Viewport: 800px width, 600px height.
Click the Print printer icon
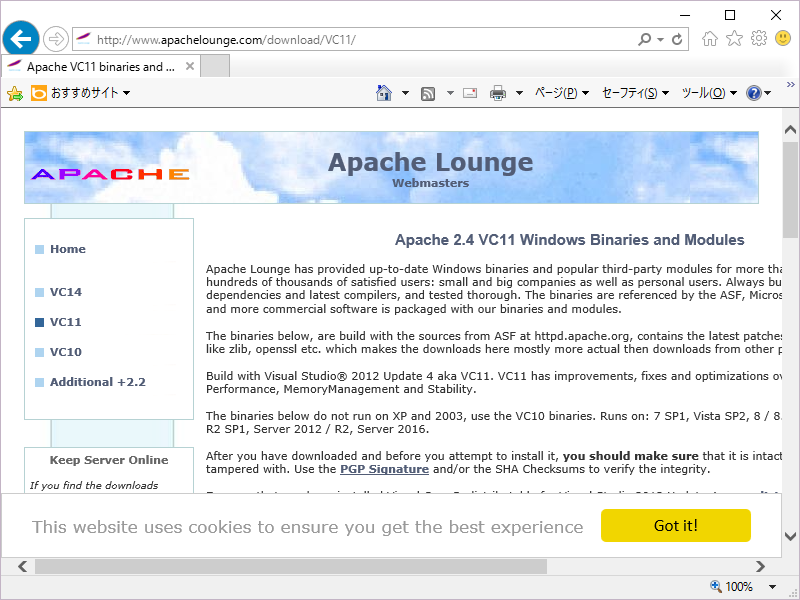coord(497,93)
